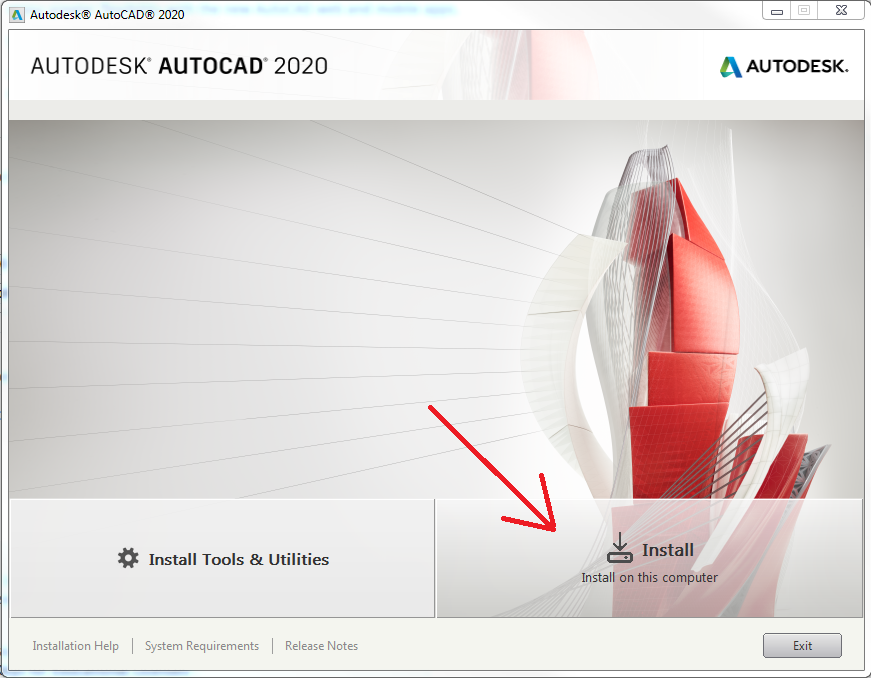This screenshot has height=678, width=871.
Task: Click the download-arrow Install icon
Action: tap(620, 550)
